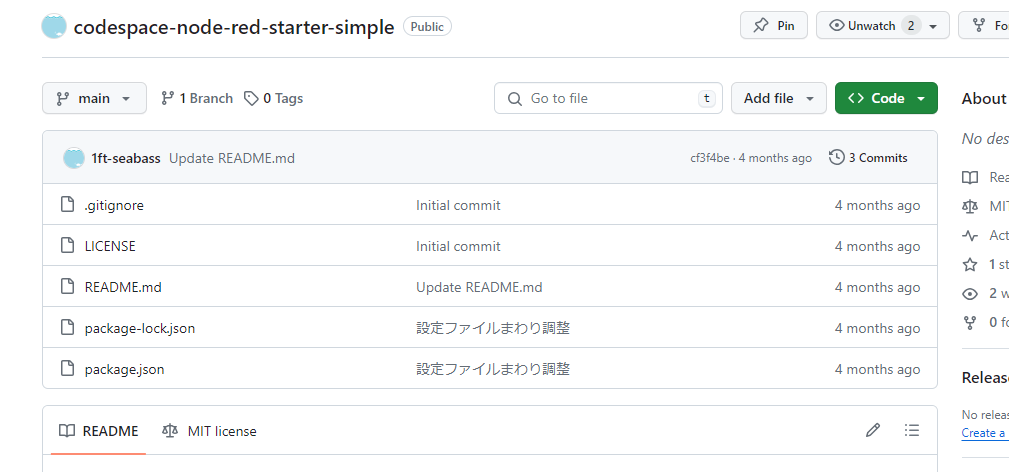1009x472 pixels.
Task: Click the repository owner avatar icon
Action: pos(54,27)
